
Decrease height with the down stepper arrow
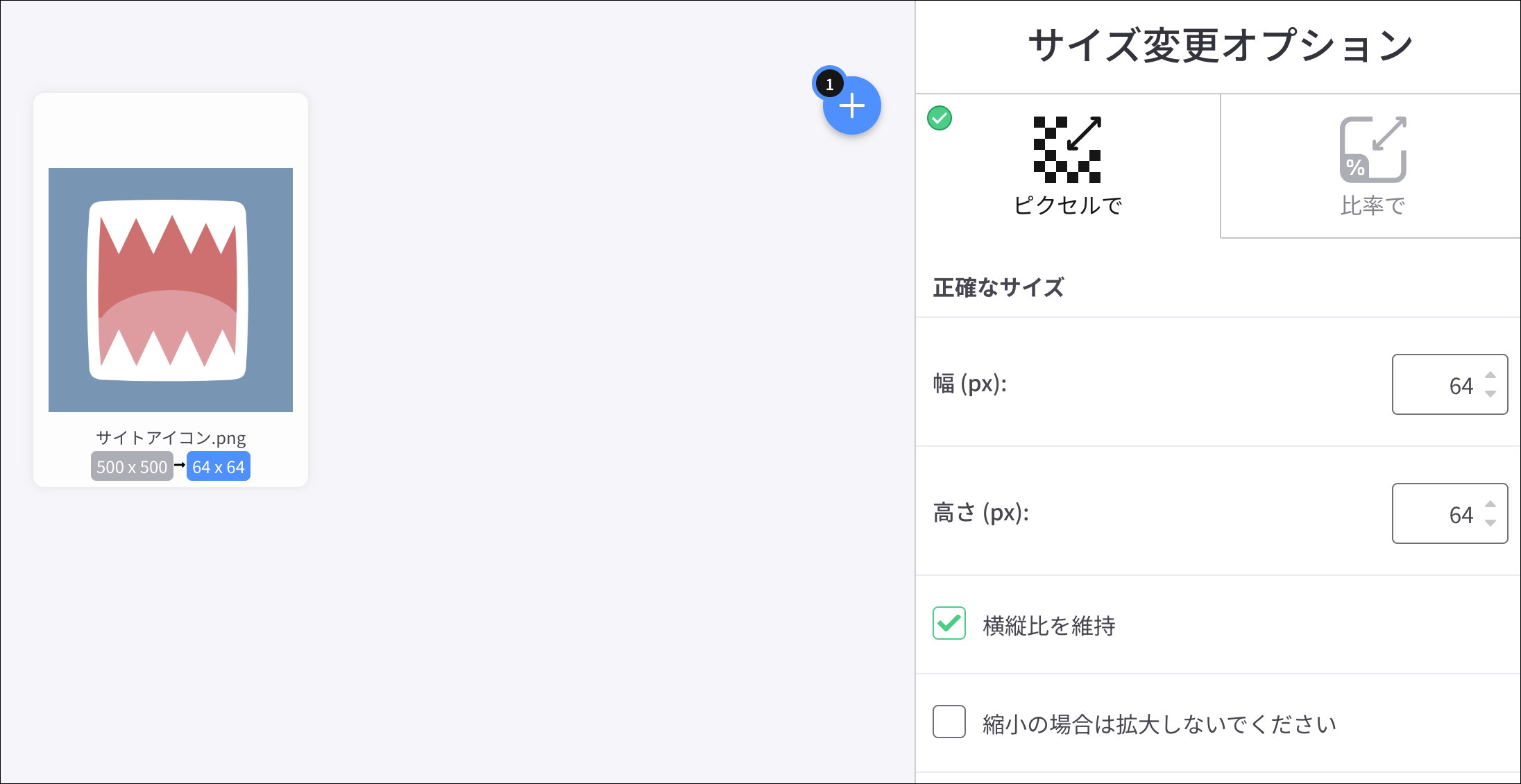click(1490, 523)
